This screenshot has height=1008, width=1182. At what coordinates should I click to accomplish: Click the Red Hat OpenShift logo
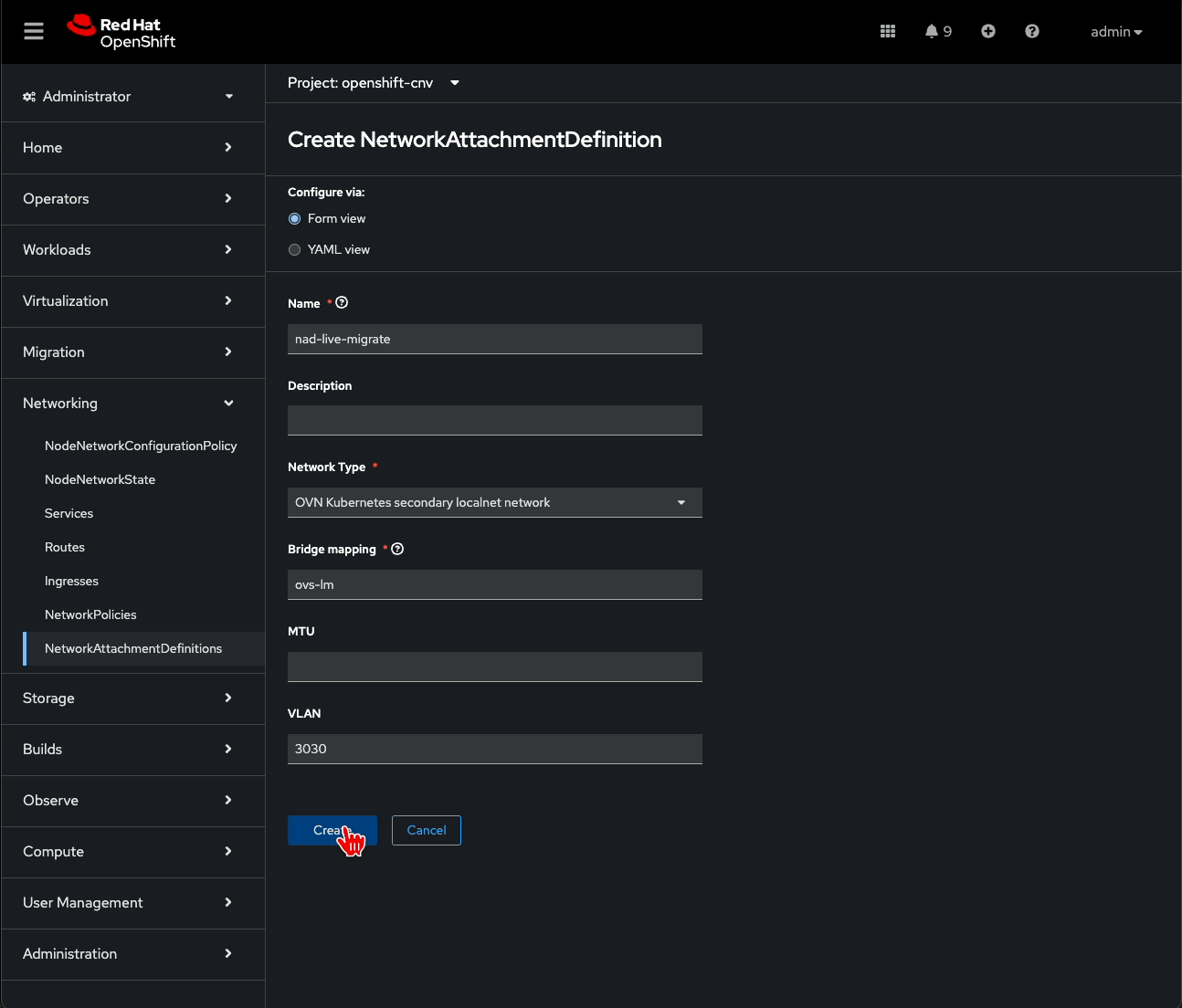(121, 32)
